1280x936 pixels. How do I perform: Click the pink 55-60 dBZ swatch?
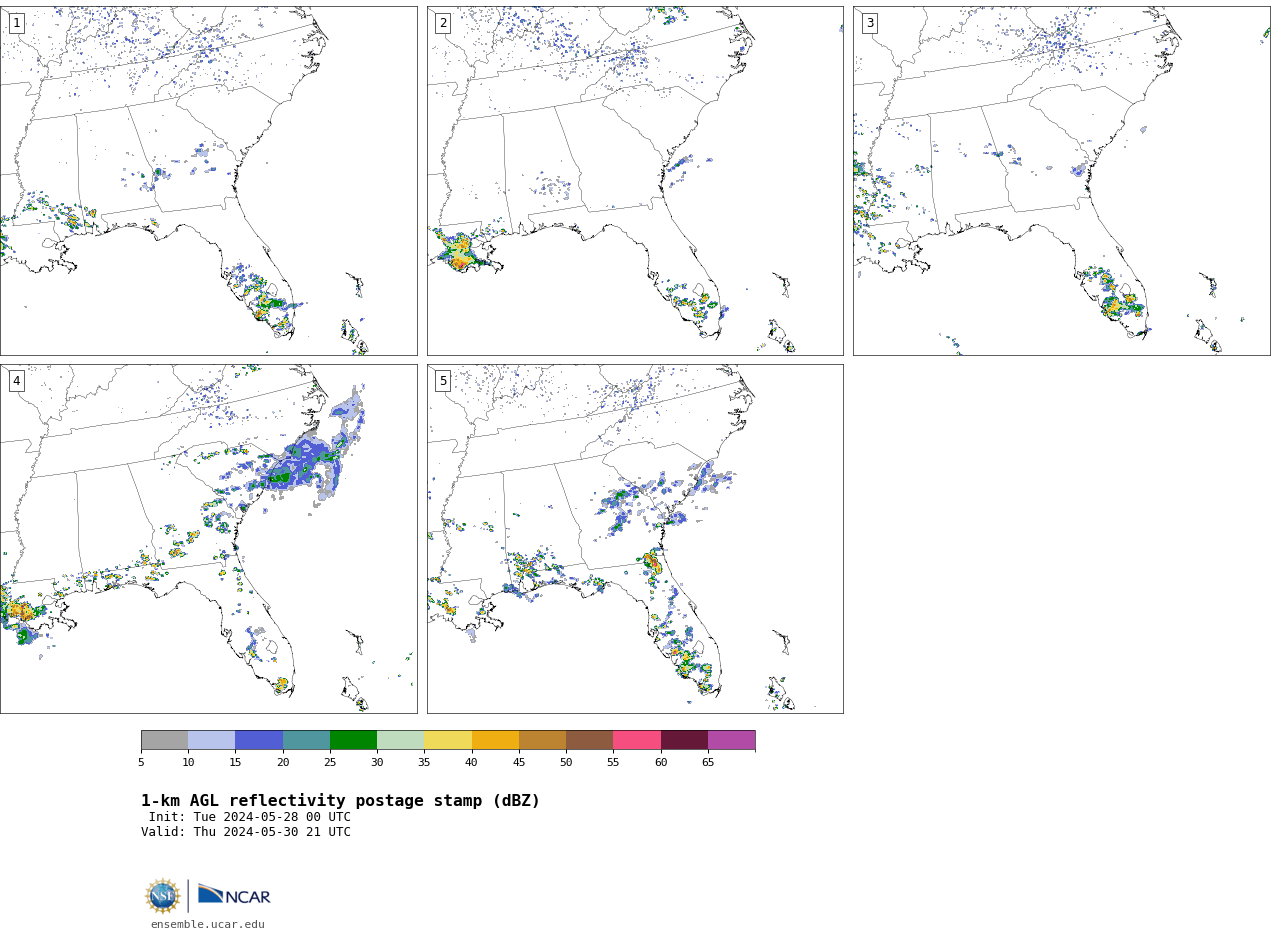[637, 740]
